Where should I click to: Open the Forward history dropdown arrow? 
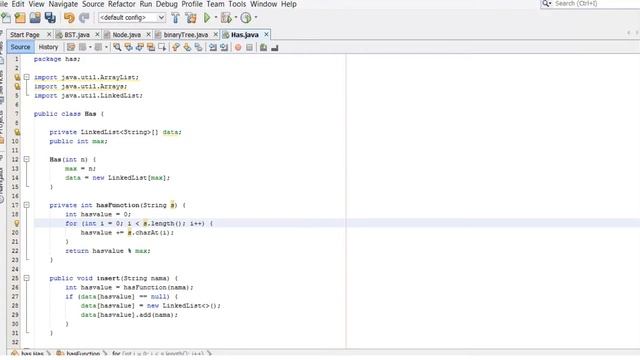(x=106, y=47)
